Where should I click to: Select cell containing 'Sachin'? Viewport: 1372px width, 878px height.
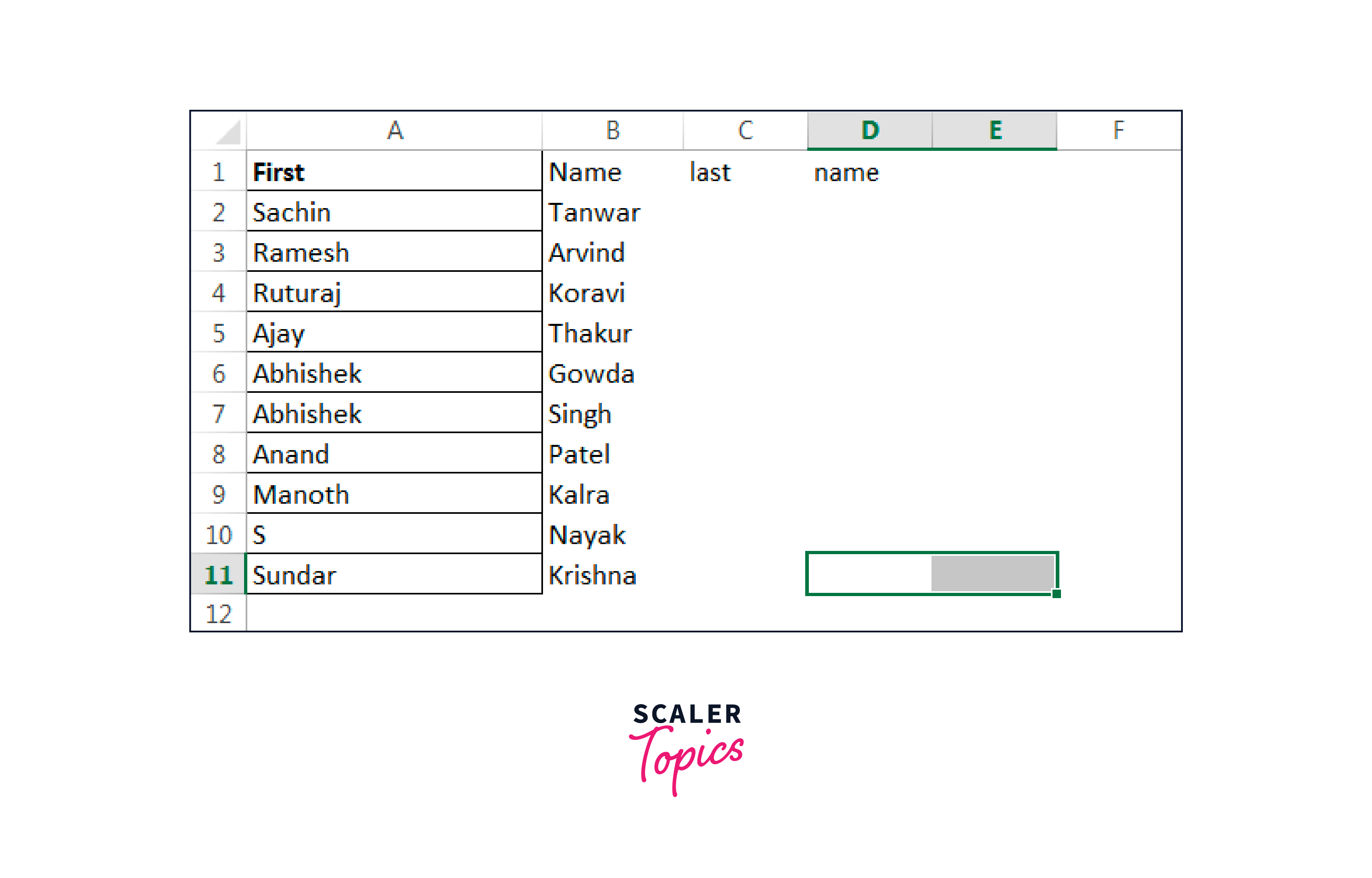[393, 212]
